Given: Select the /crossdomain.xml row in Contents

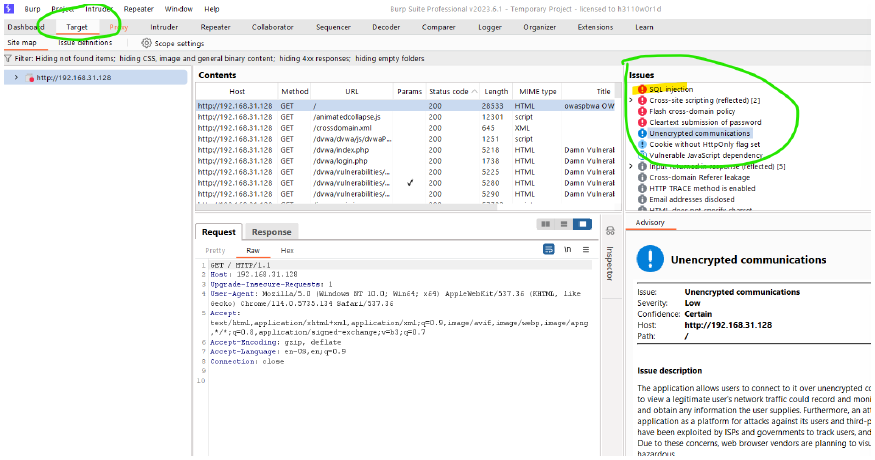Looking at the screenshot, I should (x=405, y=128).
